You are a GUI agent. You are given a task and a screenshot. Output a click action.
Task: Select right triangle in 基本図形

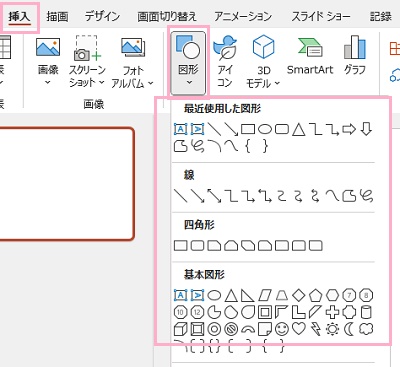pyautogui.click(x=248, y=295)
